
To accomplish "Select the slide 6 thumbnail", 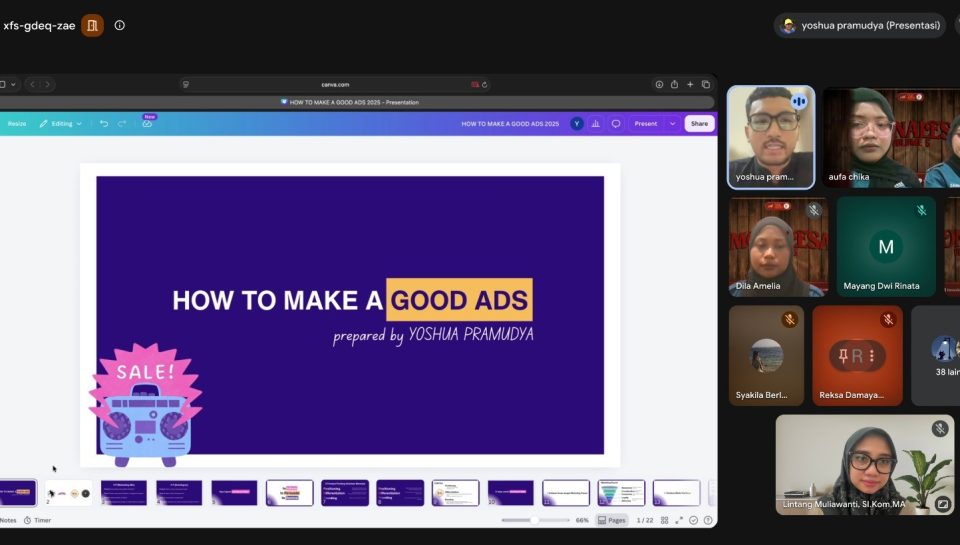I will [x=290, y=493].
